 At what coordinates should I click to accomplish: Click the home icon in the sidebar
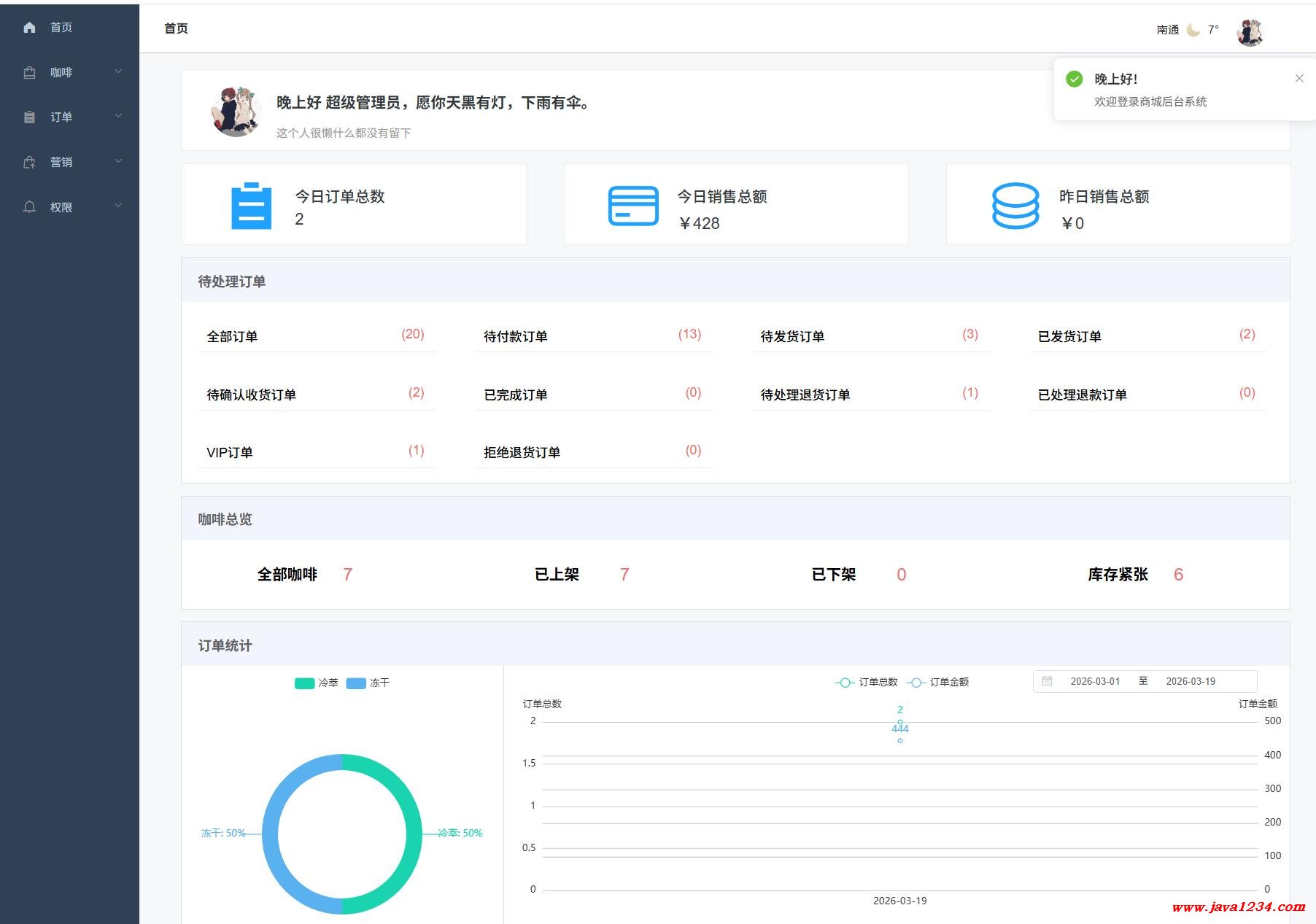coord(29,28)
